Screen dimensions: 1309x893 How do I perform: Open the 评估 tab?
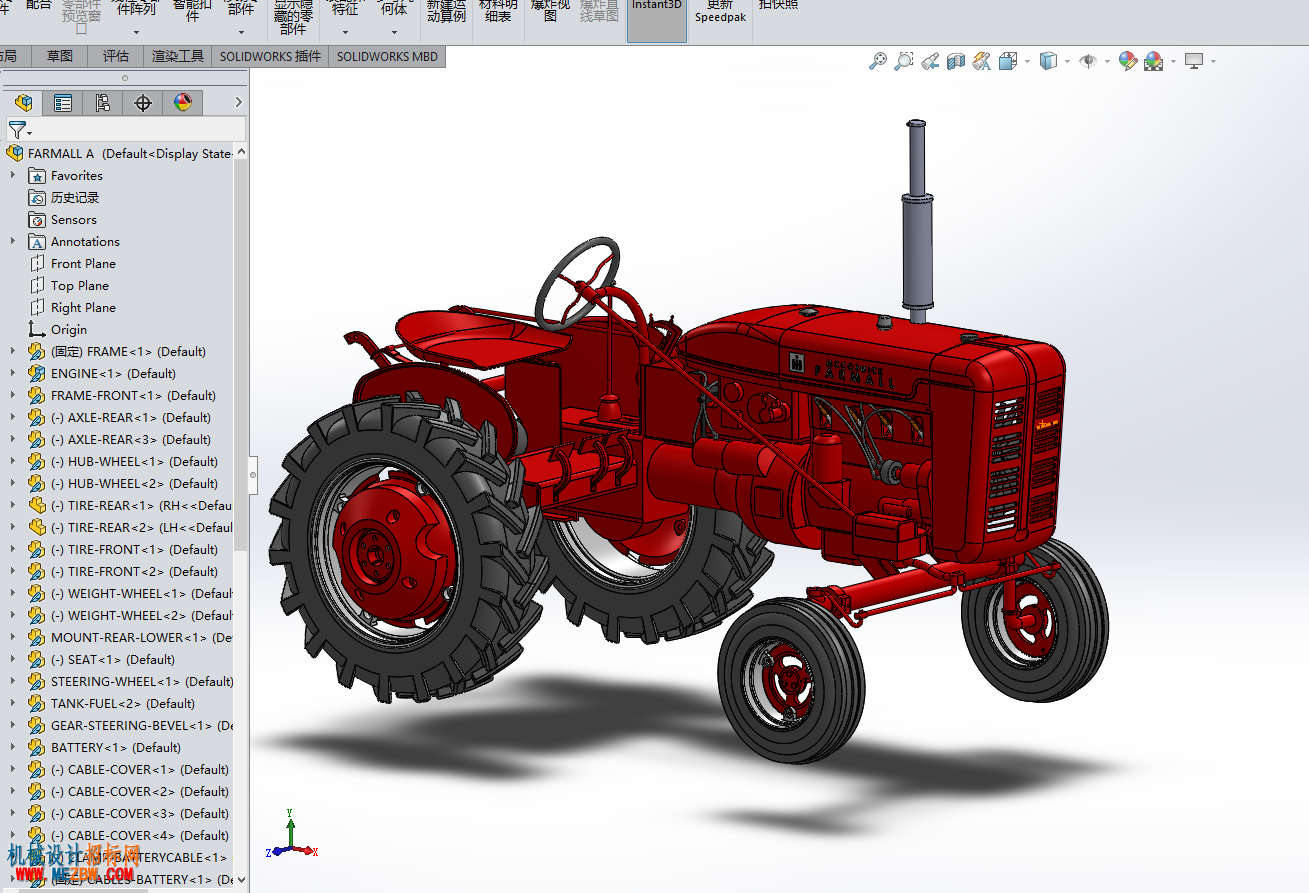tap(116, 56)
